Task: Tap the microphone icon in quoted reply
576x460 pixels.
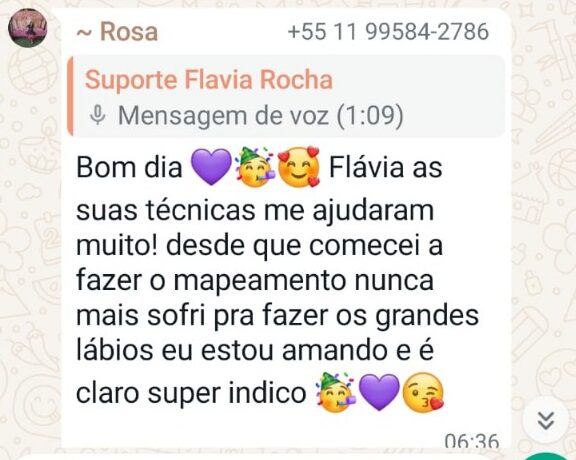Action: [x=98, y=115]
